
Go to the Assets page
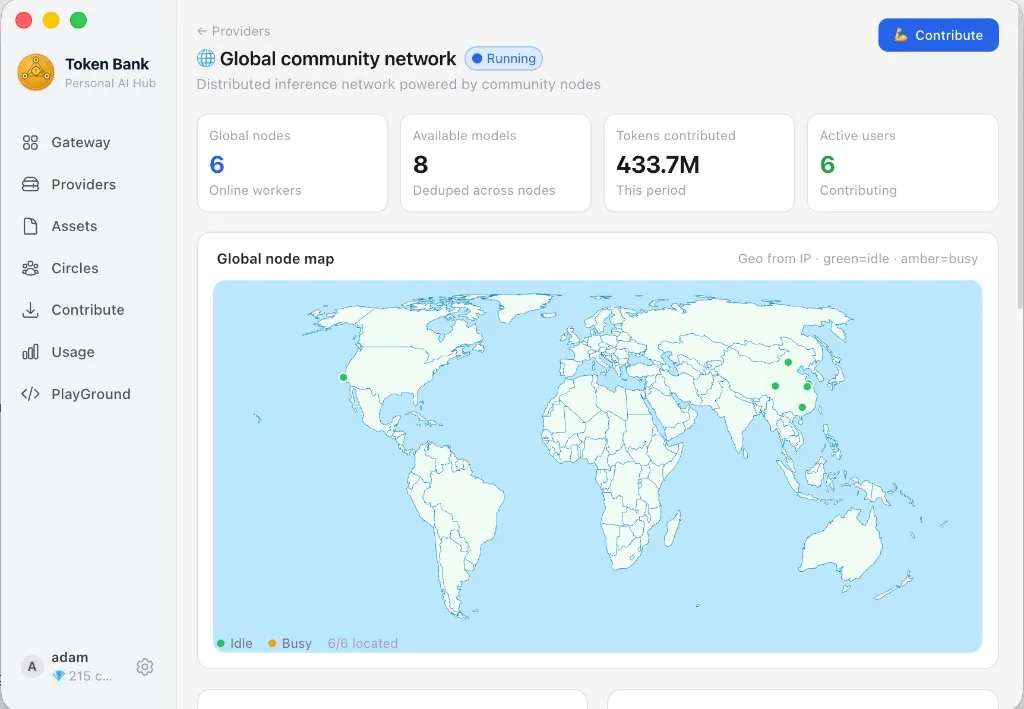pyautogui.click(x=89, y=227)
